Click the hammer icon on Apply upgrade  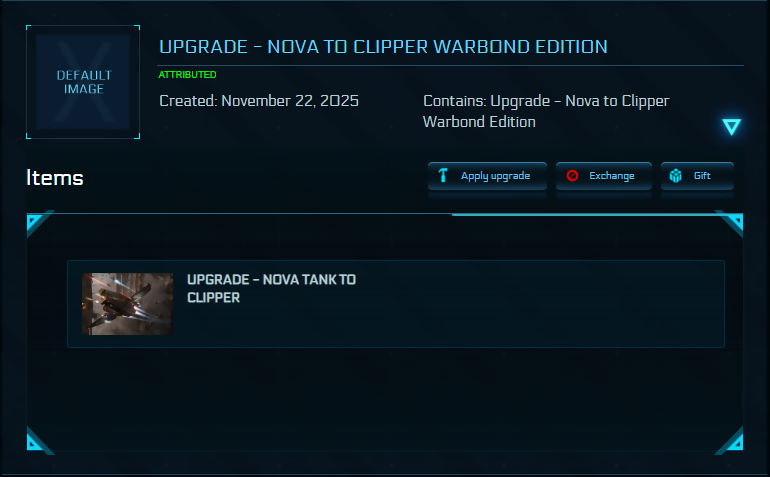(x=443, y=176)
